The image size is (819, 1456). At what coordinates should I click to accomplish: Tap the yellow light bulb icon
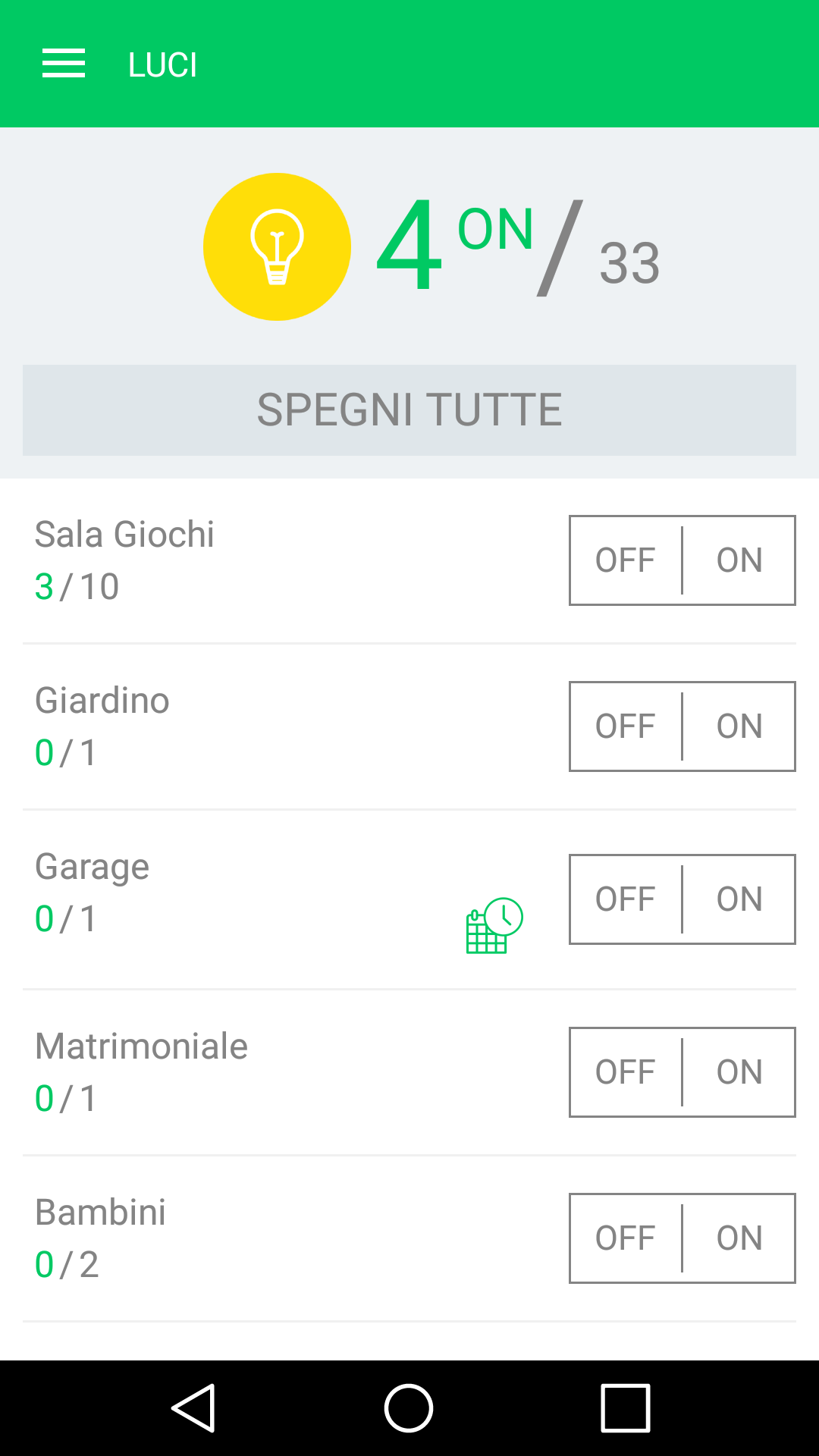tap(277, 246)
